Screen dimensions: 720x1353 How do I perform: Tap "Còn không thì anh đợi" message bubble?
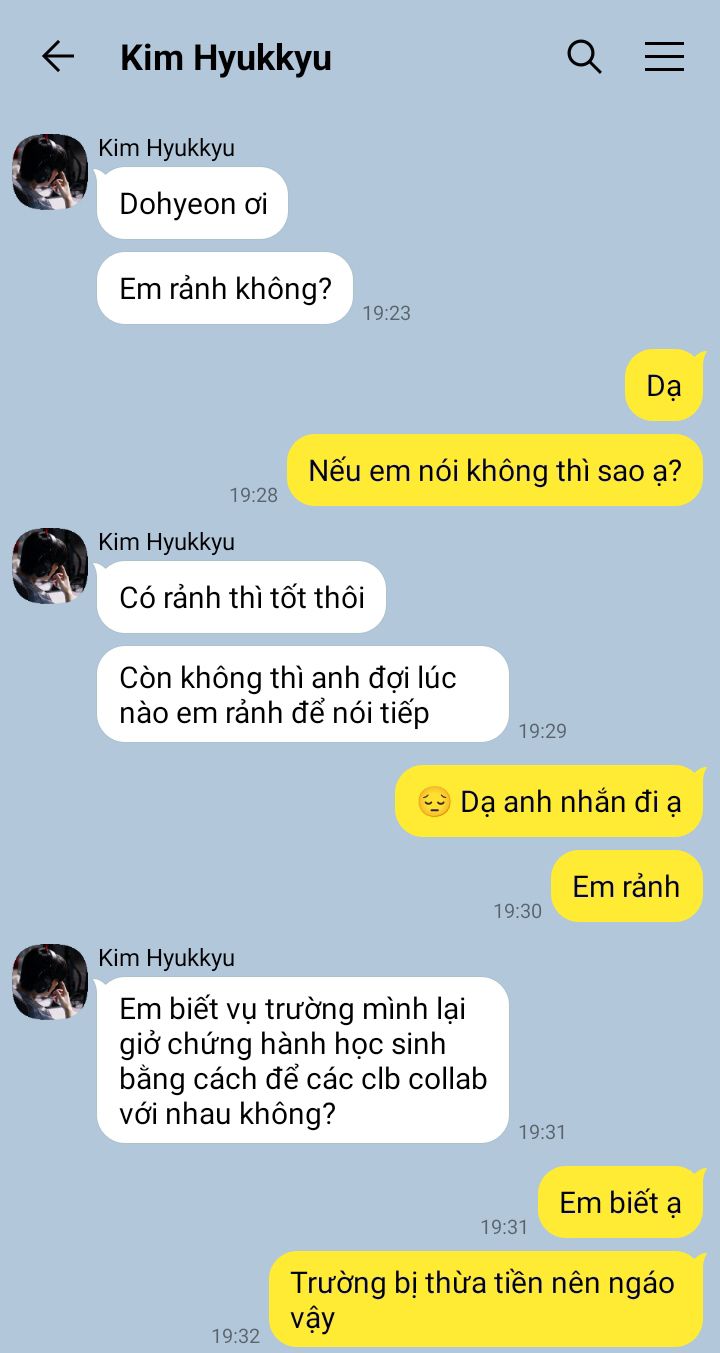click(302, 694)
